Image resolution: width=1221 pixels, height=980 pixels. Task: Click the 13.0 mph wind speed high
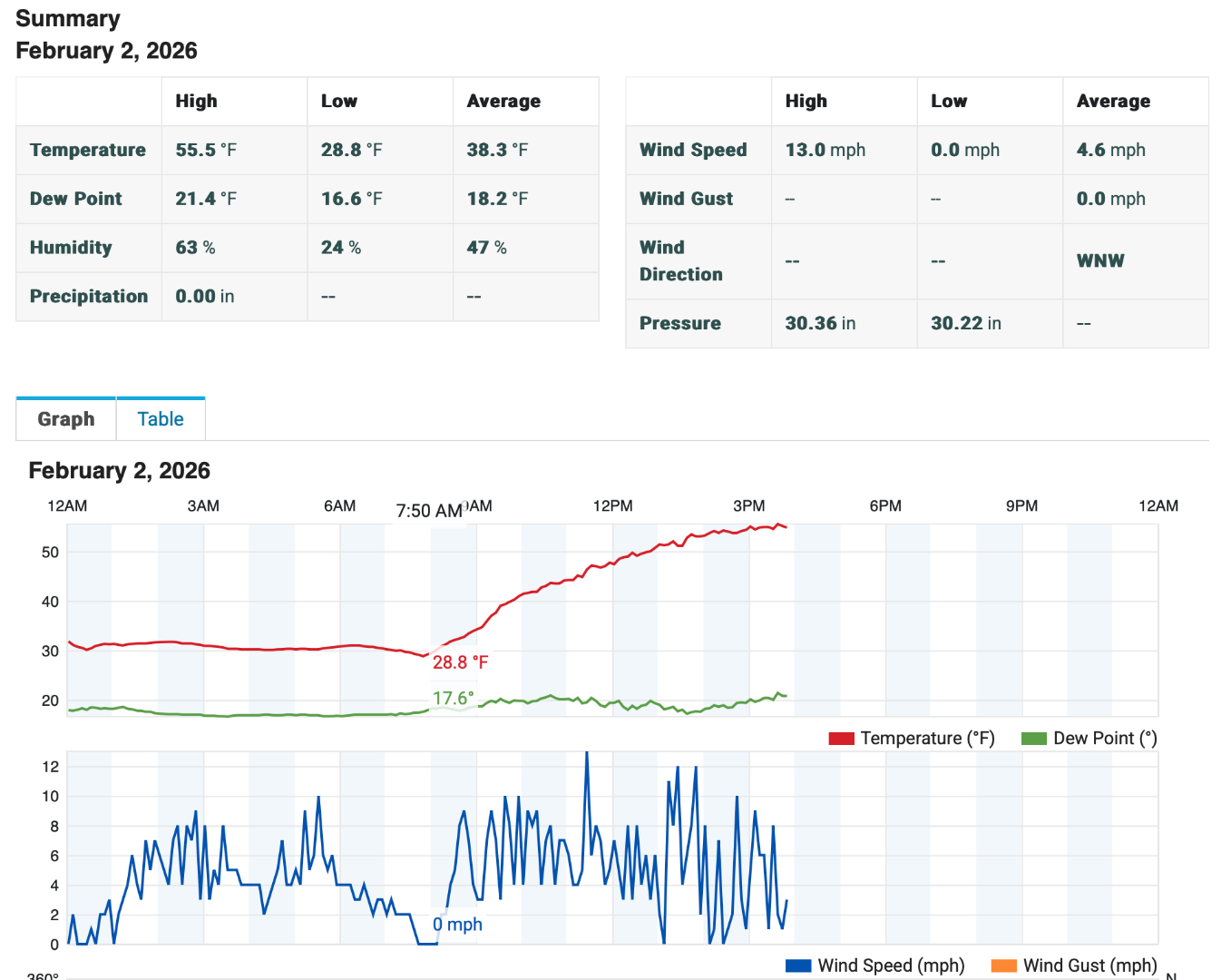pos(825,150)
